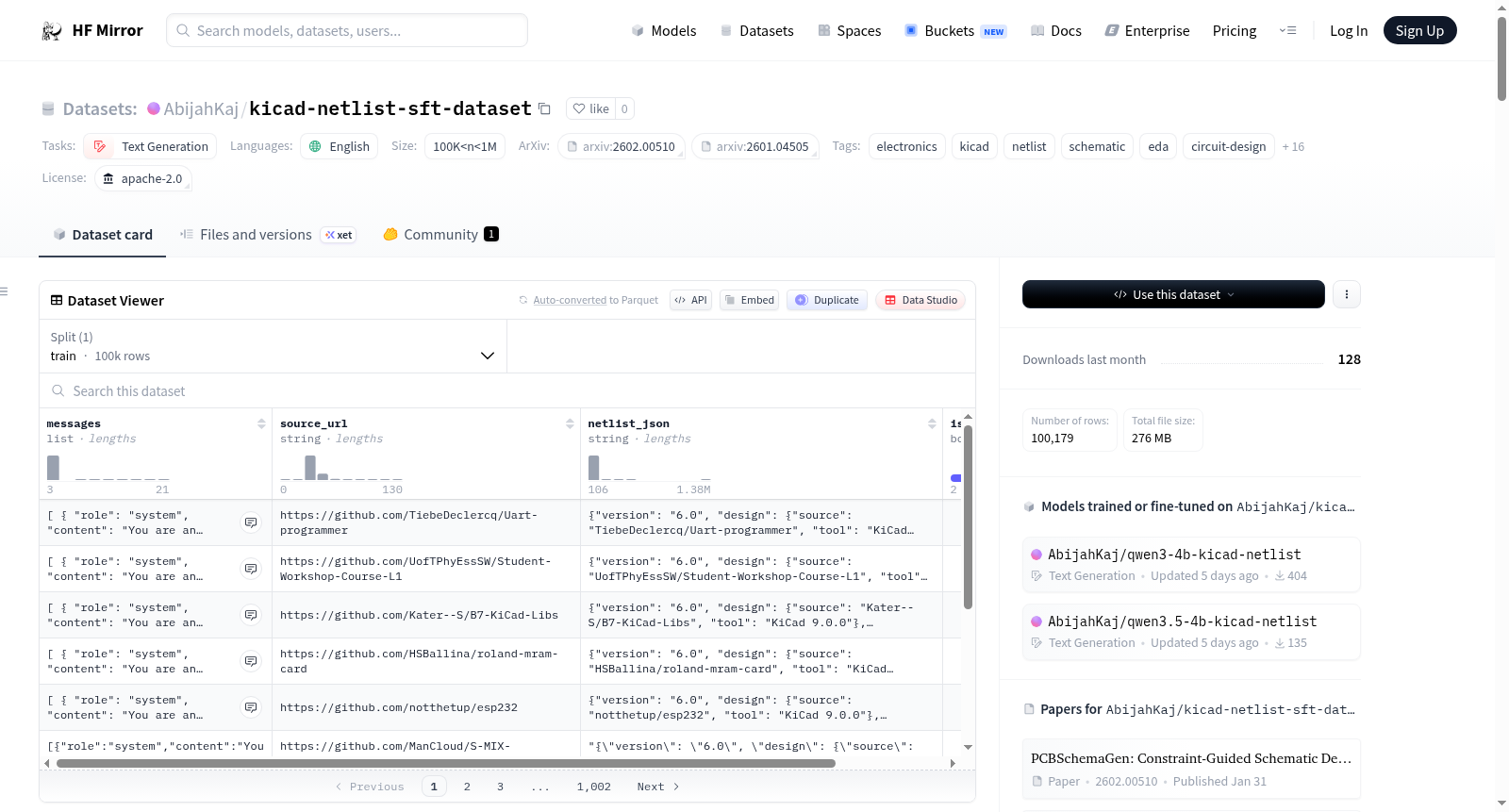
Task: Click the netlist tag
Action: [x=1029, y=146]
